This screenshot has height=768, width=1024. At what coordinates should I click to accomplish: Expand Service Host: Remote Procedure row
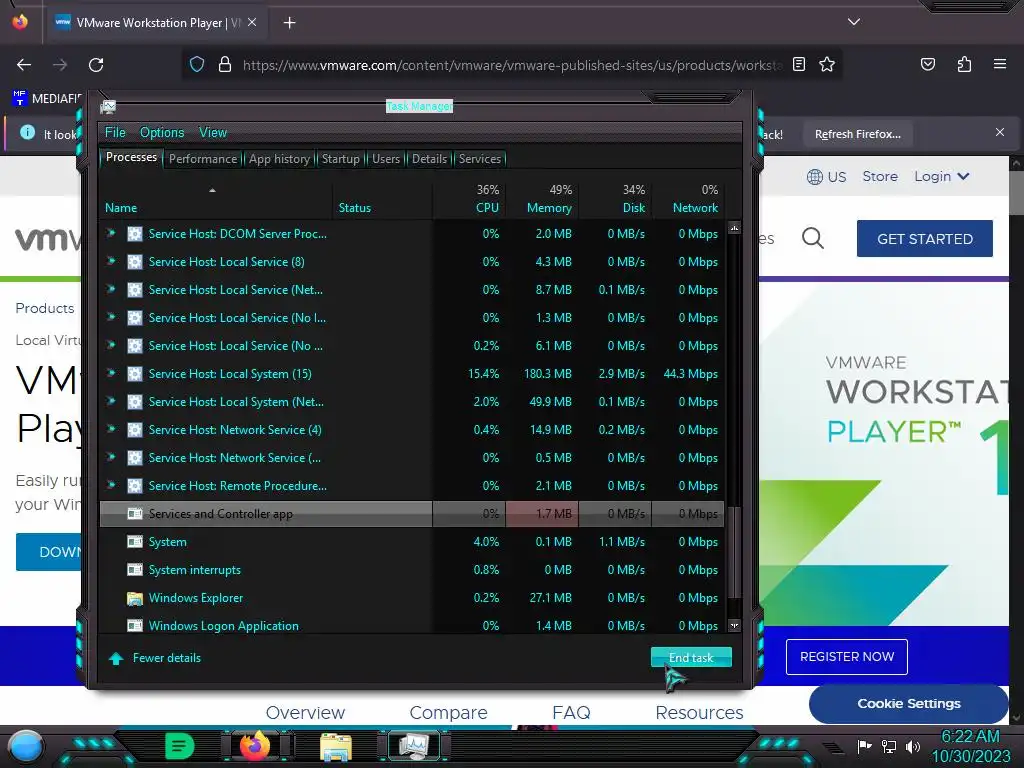pos(111,485)
